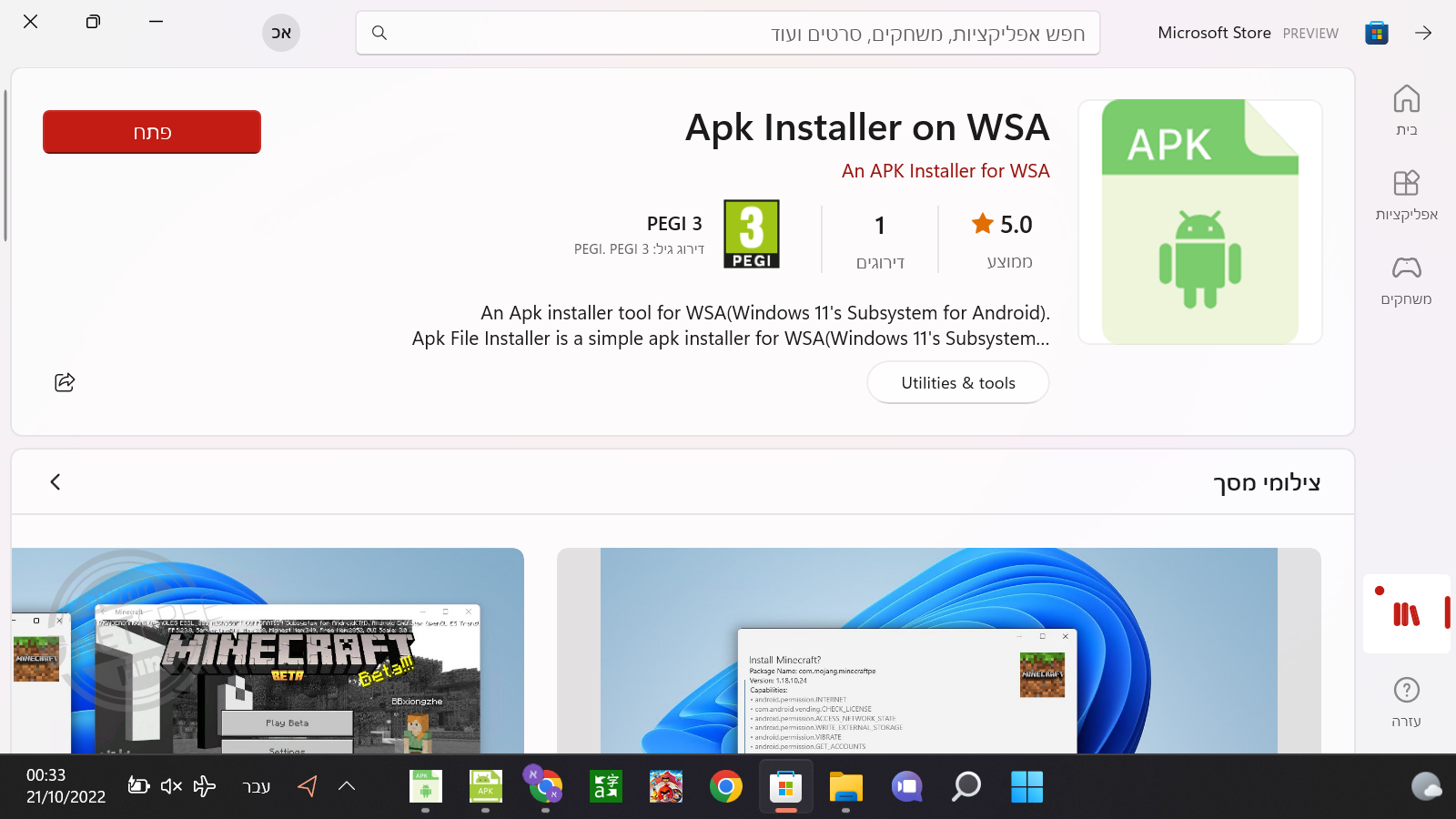Click location arrow tray icon
This screenshot has width=1456, height=819.
308,786
